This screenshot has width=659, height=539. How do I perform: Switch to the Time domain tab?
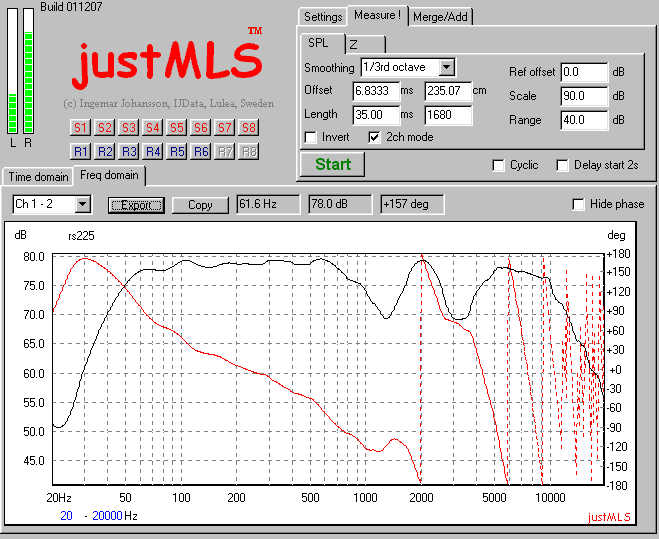pyautogui.click(x=38, y=177)
